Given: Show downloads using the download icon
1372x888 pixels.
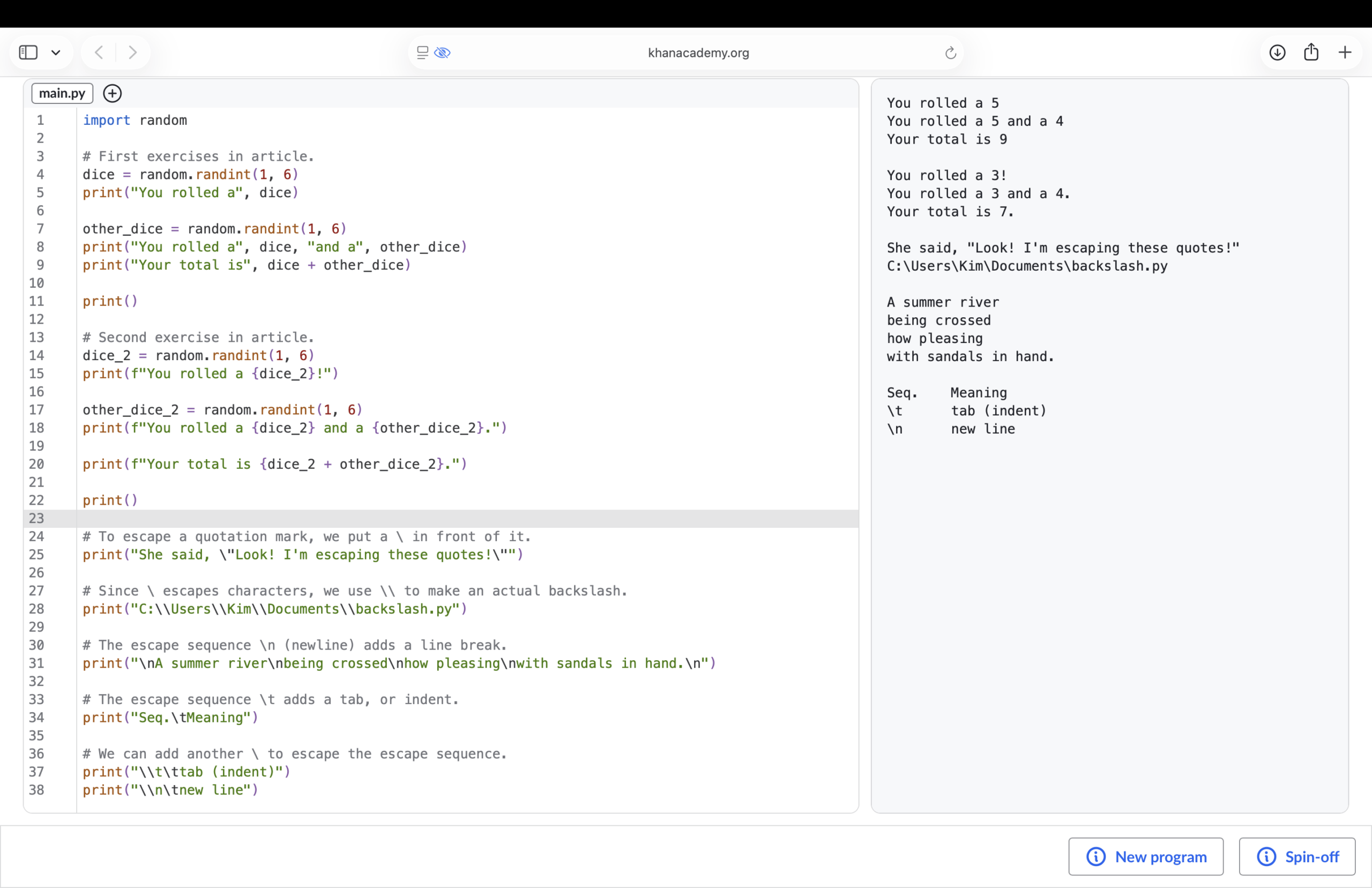Looking at the screenshot, I should point(1278,53).
